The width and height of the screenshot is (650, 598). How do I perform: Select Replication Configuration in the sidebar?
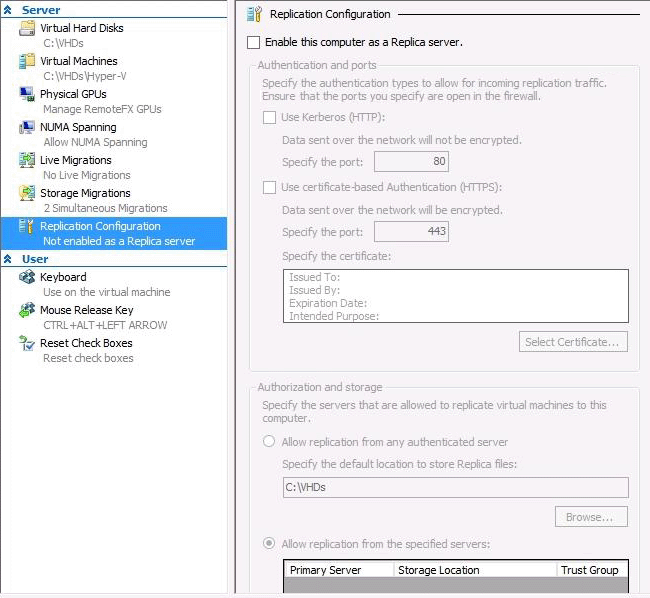[100, 226]
